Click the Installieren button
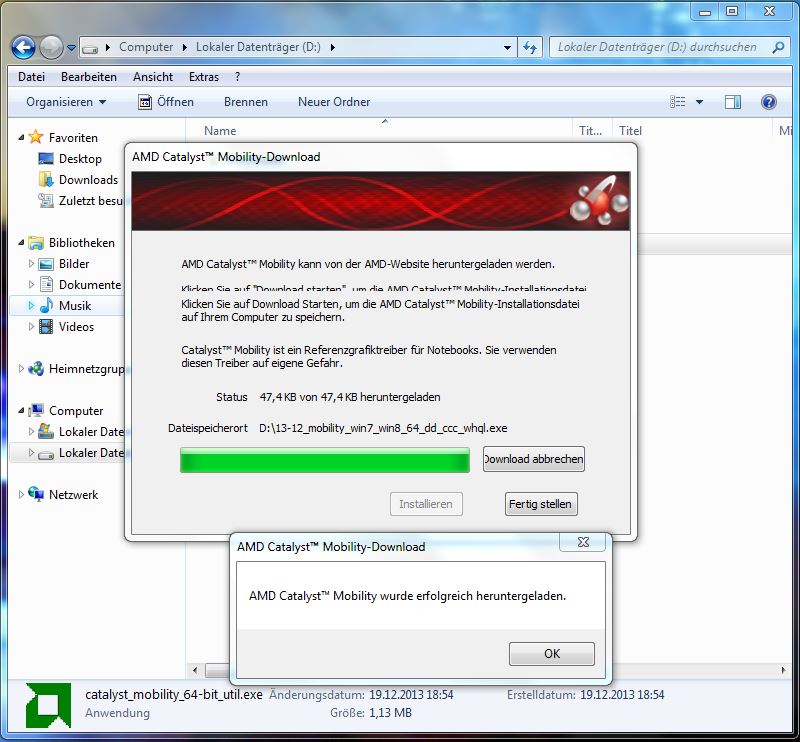The image size is (800, 742). (426, 504)
